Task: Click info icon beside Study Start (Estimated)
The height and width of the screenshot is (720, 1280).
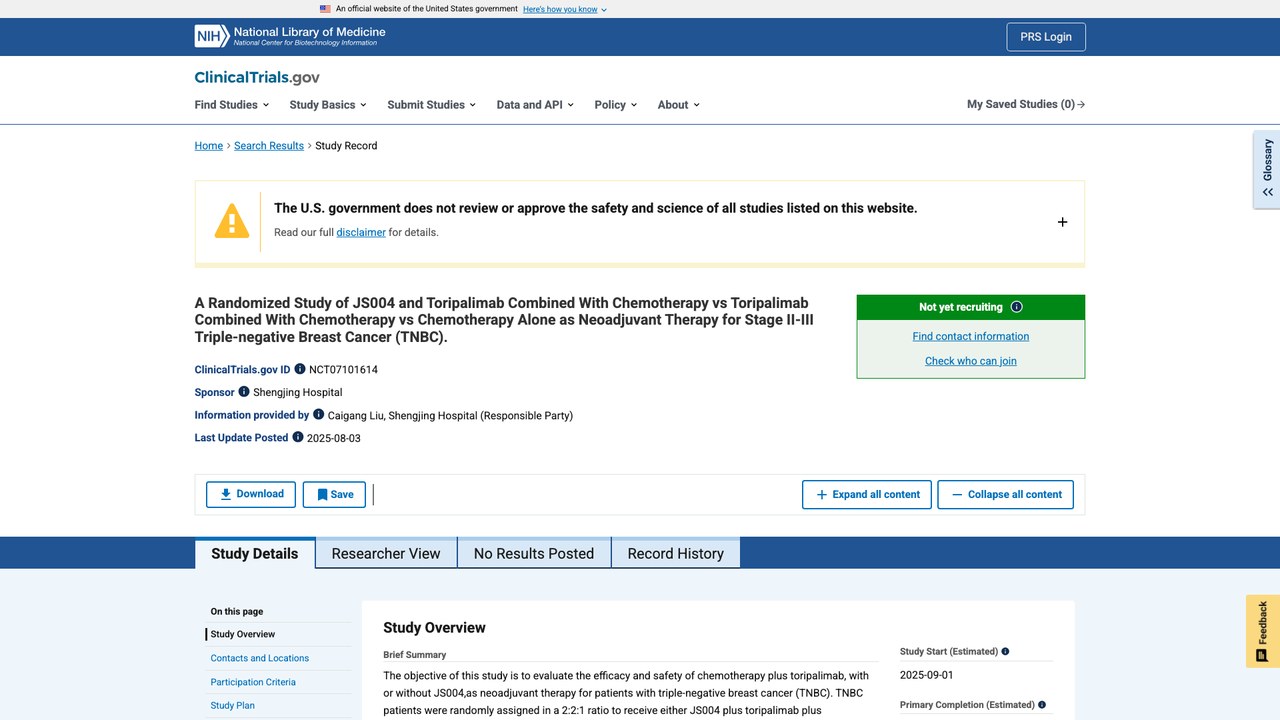Action: click(x=1005, y=652)
